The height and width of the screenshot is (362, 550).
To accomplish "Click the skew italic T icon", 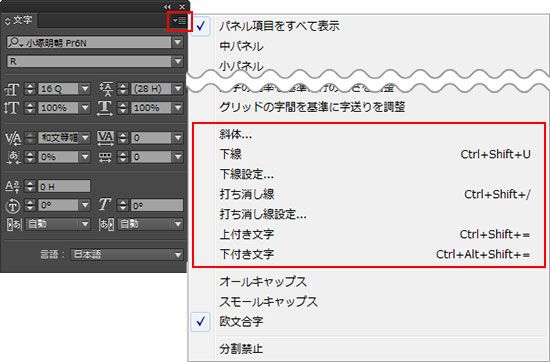I will pyautogui.click(x=105, y=205).
